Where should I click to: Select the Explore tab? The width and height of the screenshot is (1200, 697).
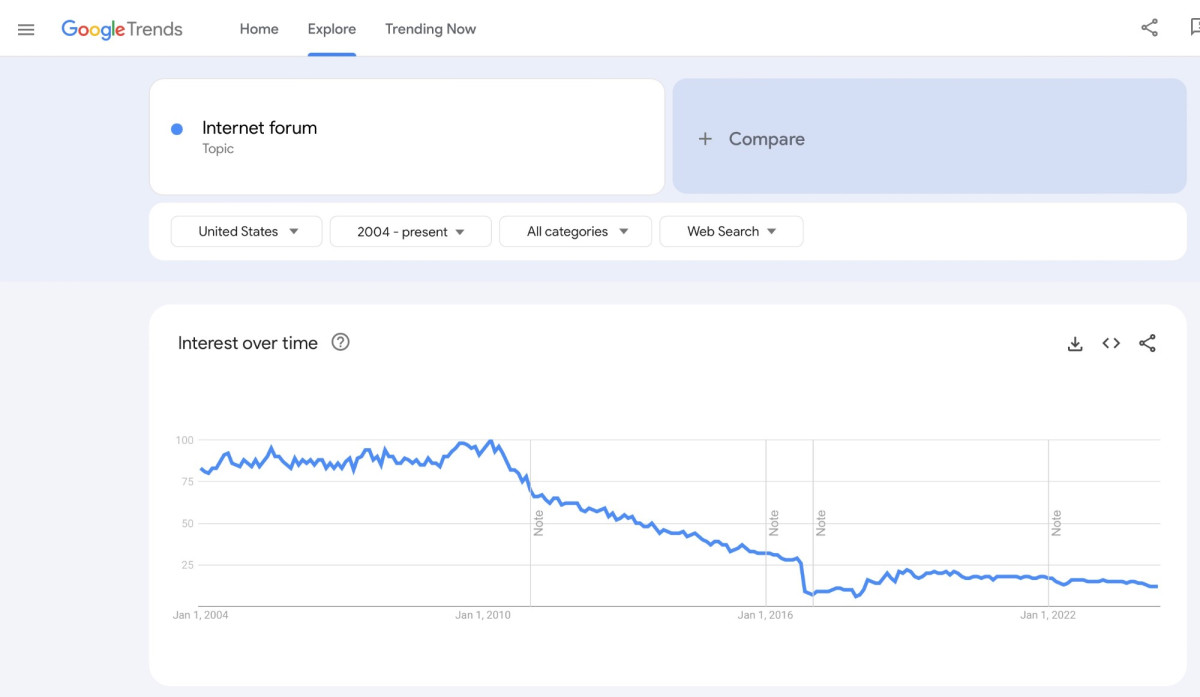pos(332,29)
